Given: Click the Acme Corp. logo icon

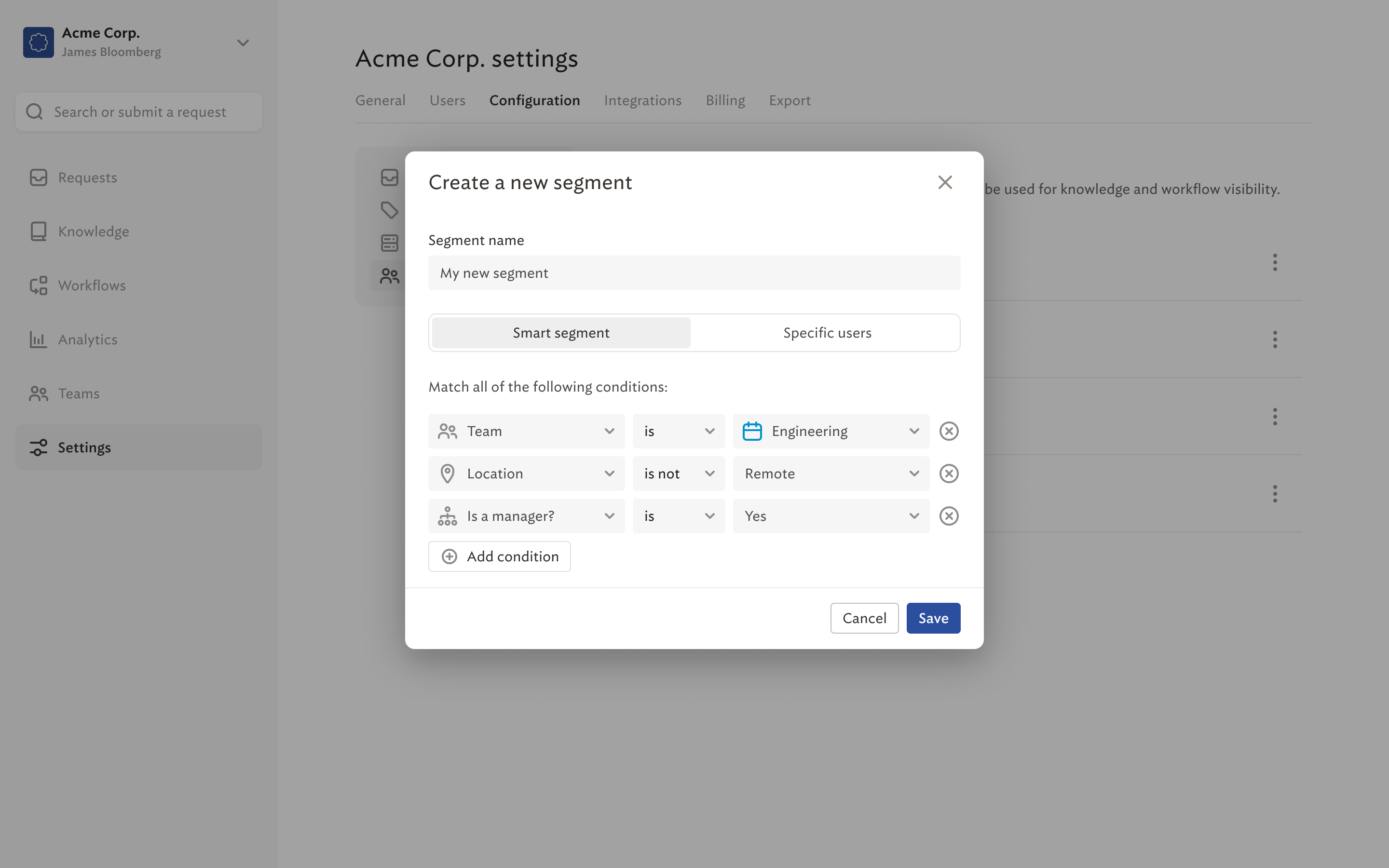Looking at the screenshot, I should (x=39, y=42).
